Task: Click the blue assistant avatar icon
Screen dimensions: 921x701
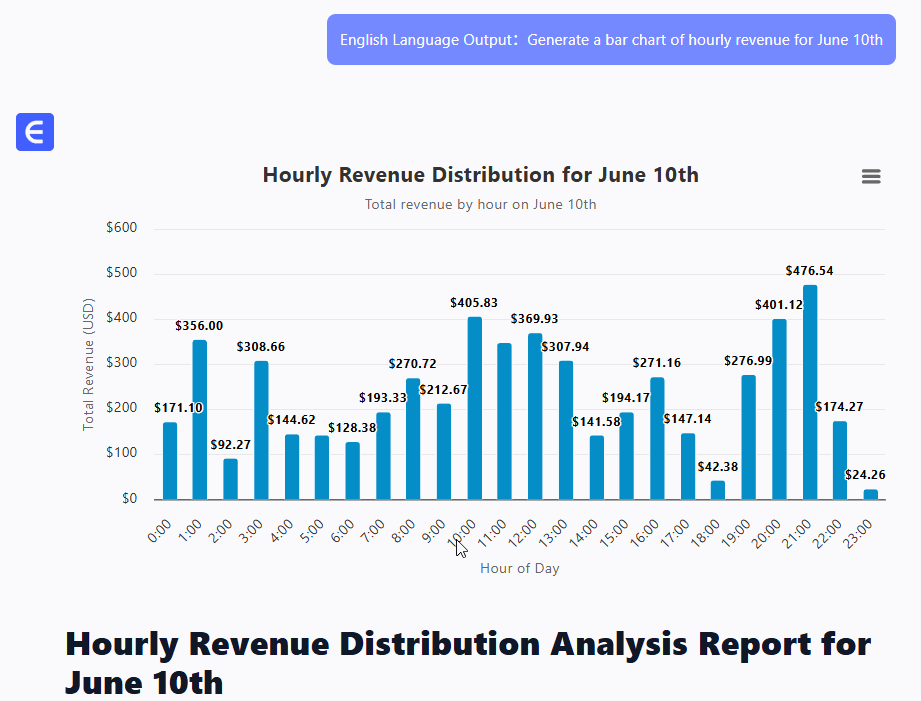Action: tap(35, 132)
